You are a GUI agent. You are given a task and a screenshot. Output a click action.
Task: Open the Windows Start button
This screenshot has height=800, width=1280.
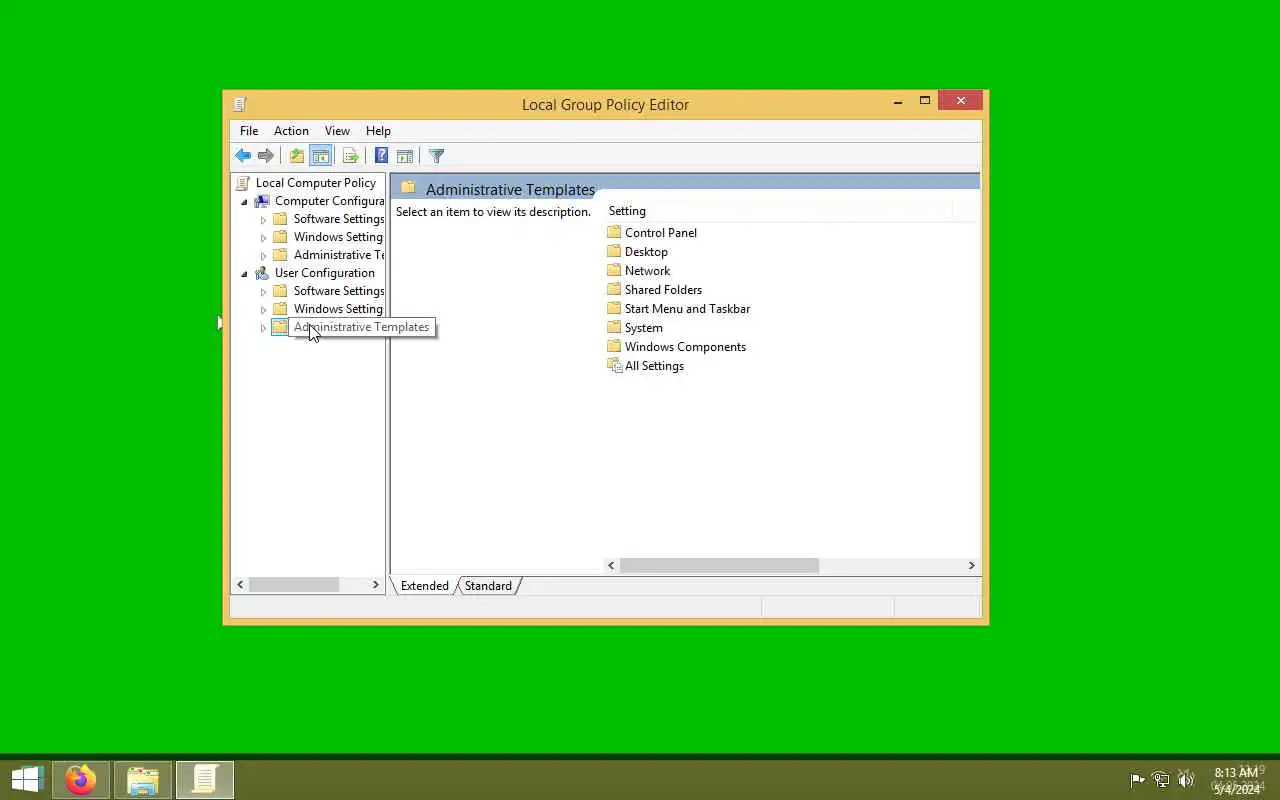[x=26, y=779]
